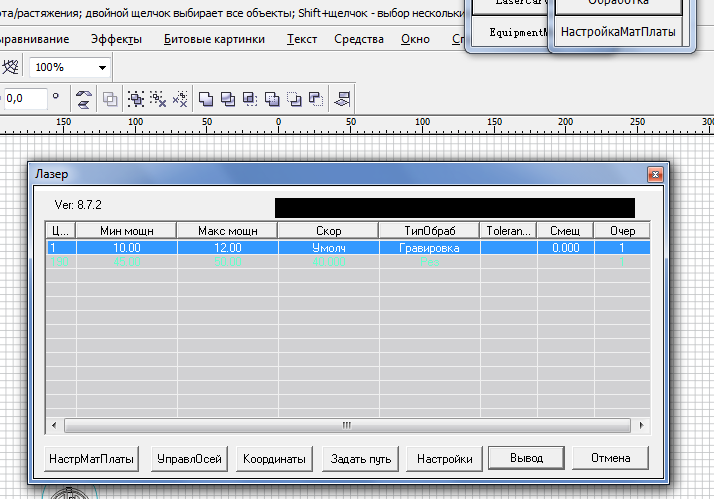Click the Макс мощн column header
Image resolution: width=714 pixels, height=499 pixels.
[227, 230]
